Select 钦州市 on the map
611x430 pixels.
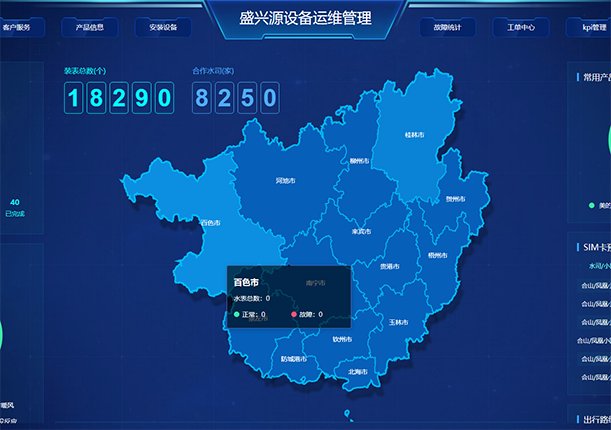pos(342,338)
